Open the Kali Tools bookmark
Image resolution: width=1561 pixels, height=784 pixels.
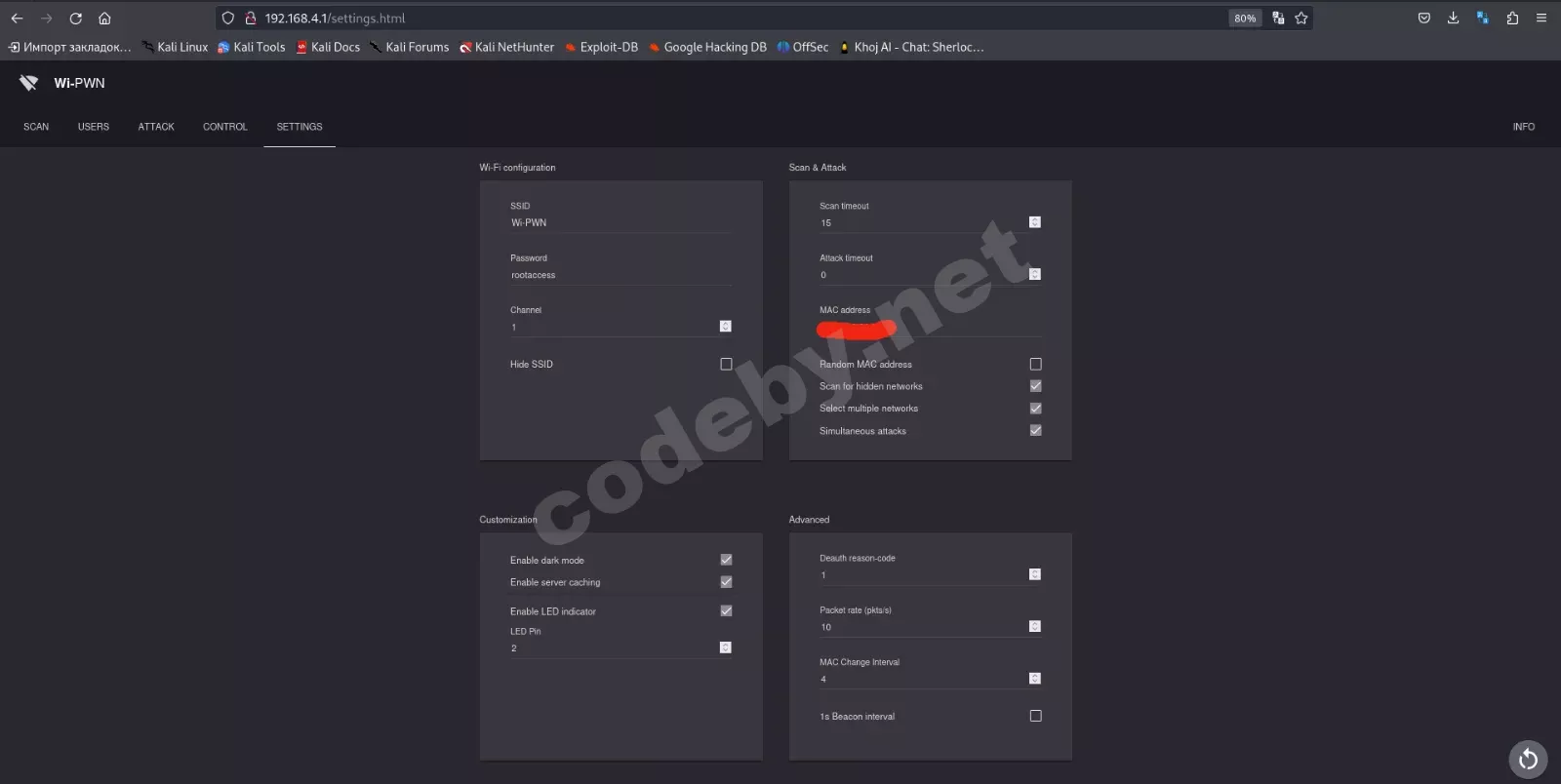pyautogui.click(x=252, y=47)
